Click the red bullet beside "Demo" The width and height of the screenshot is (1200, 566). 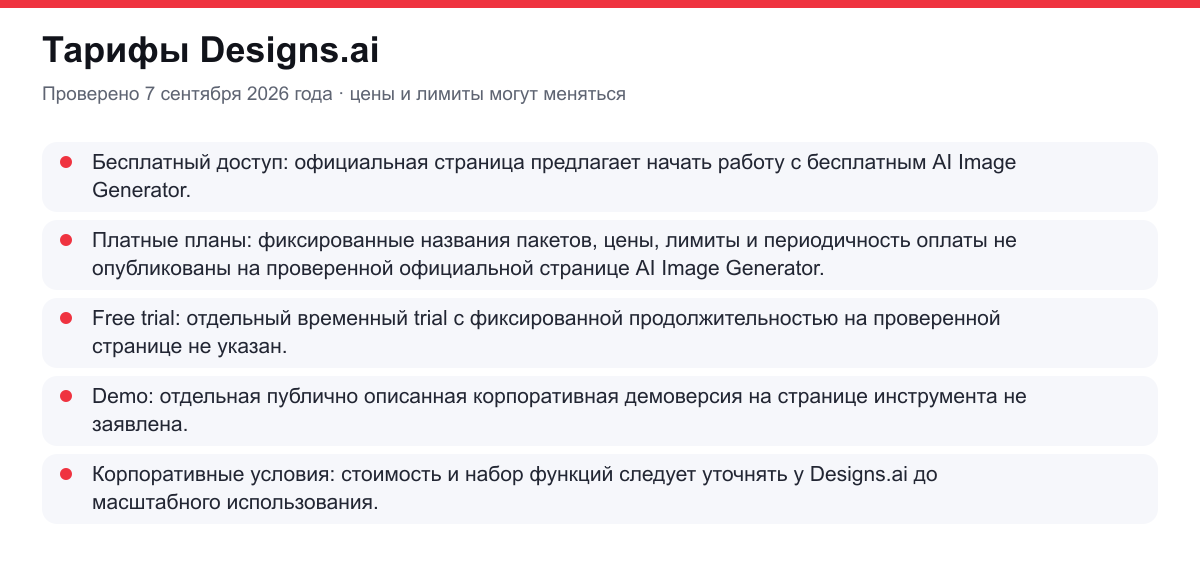click(66, 396)
